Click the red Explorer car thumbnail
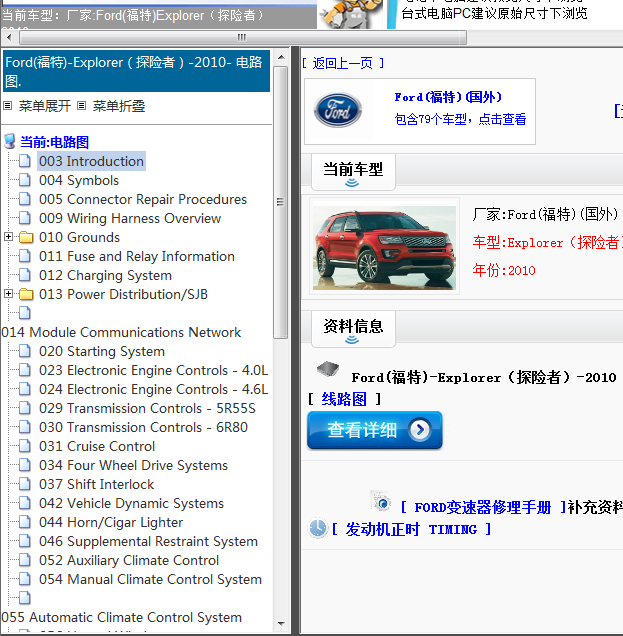 click(384, 248)
